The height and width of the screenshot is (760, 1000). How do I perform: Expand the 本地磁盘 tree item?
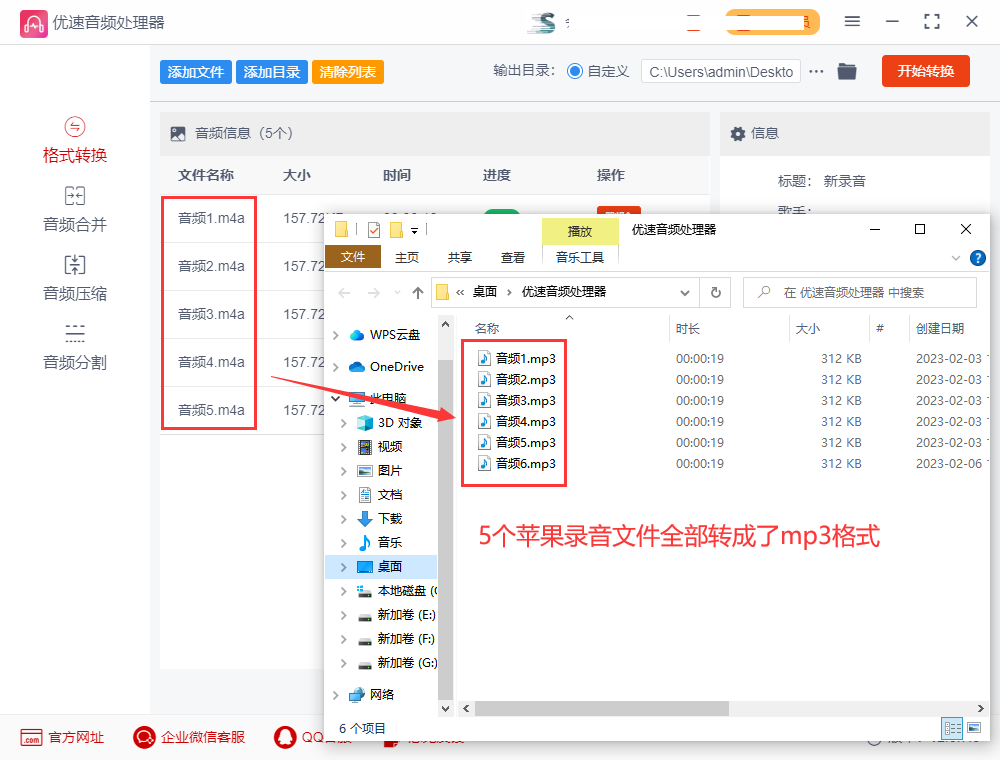(x=344, y=592)
